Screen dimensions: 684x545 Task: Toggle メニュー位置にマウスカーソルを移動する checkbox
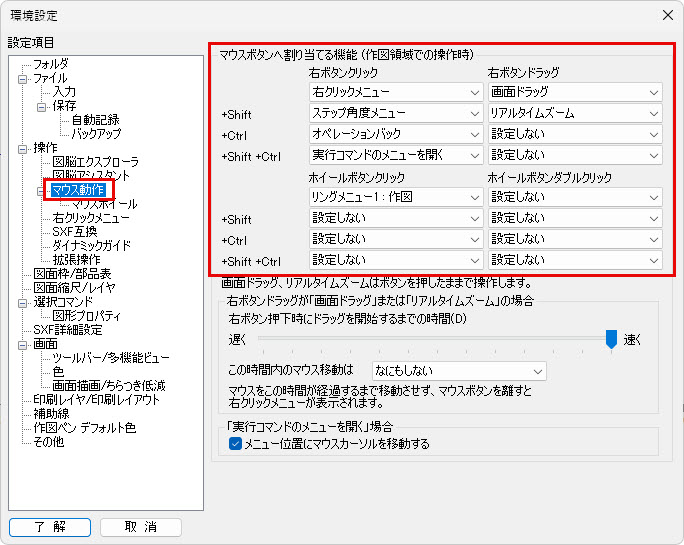[236, 444]
